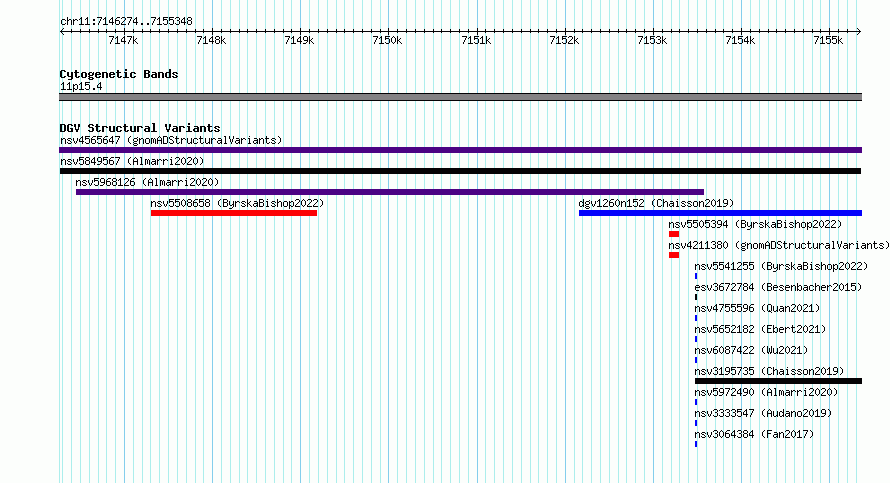The width and height of the screenshot is (890, 483).
Task: Open nsv4211380 gnomADStructuralVariants label
Action: pos(779,245)
